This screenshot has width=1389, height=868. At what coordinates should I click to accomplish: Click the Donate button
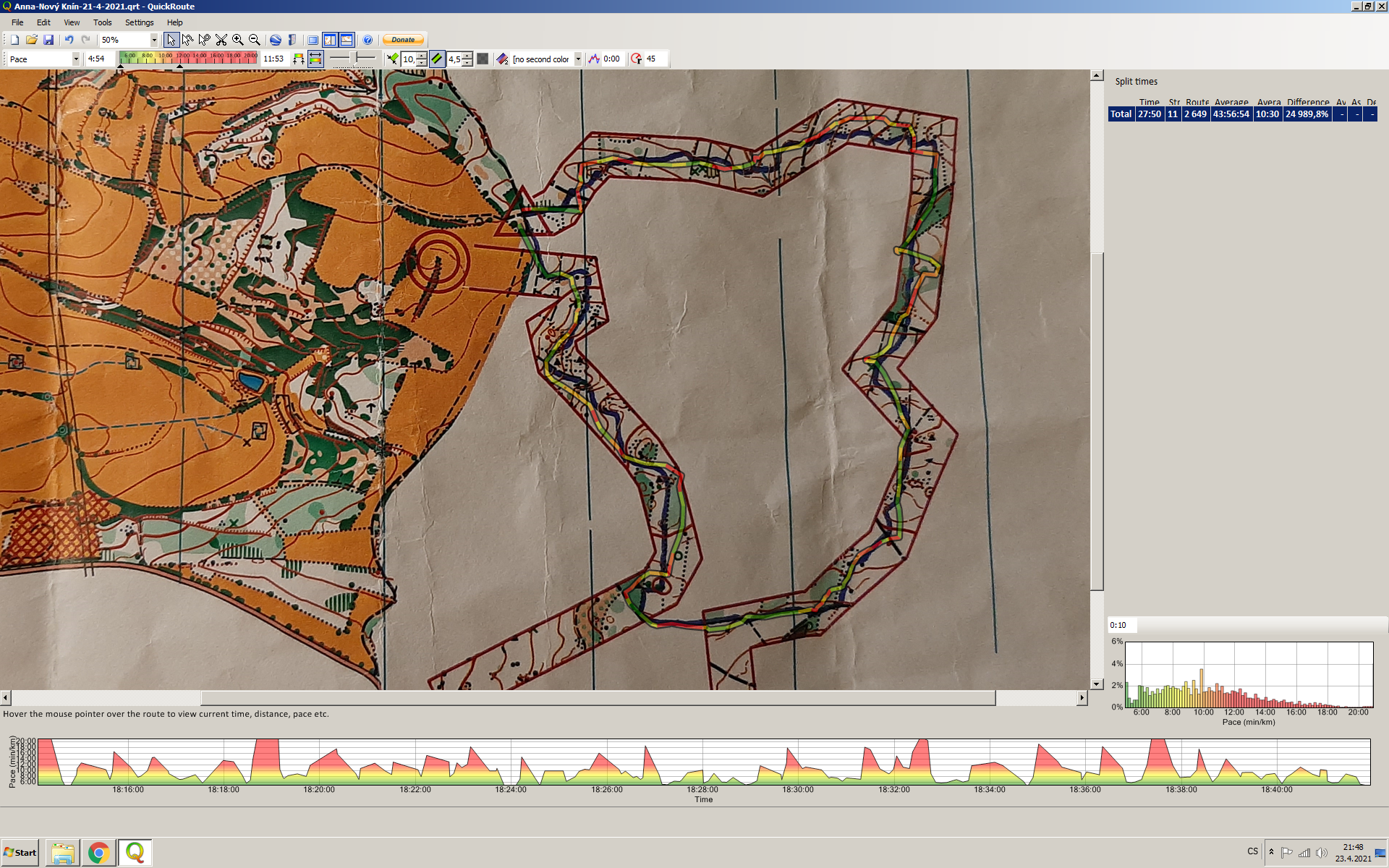click(404, 40)
